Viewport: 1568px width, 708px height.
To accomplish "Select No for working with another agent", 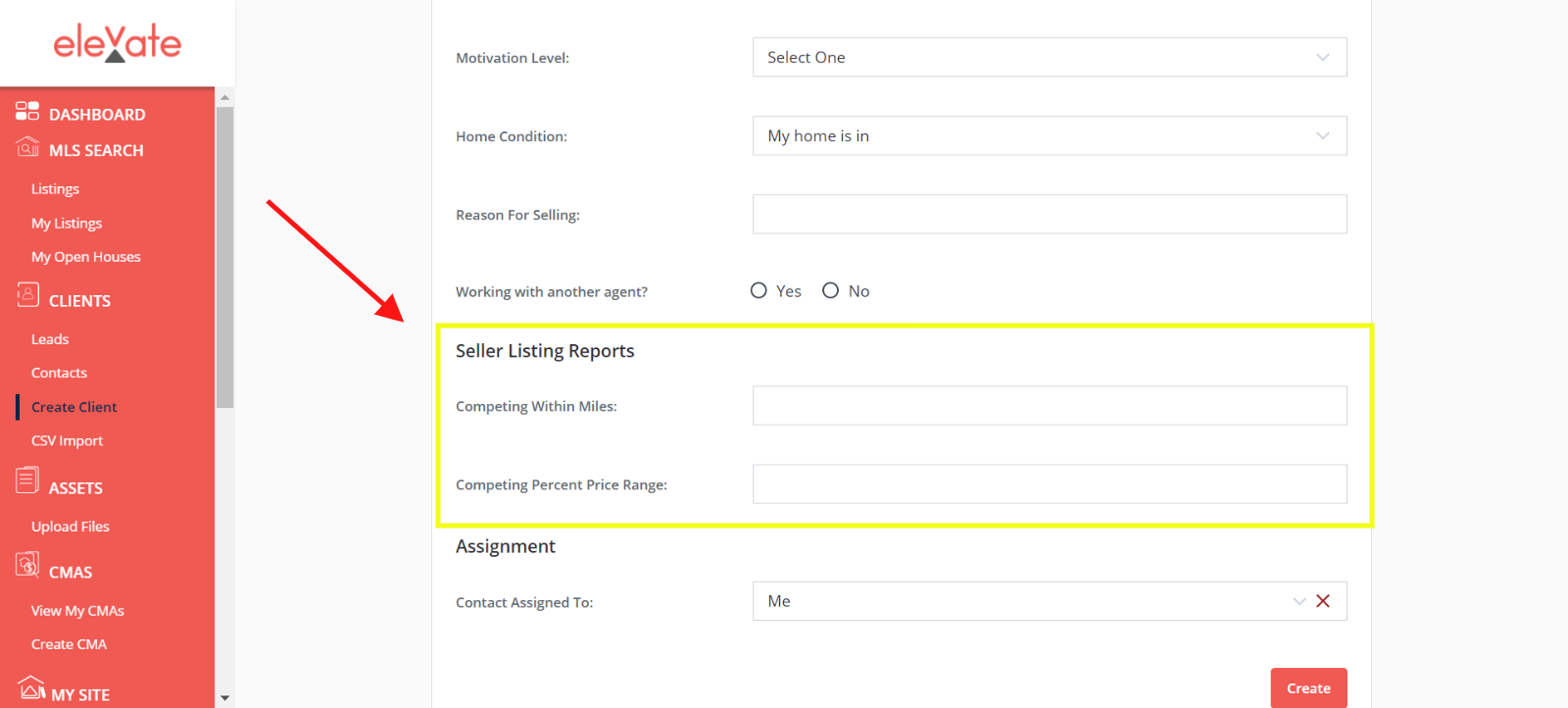I will tap(830, 290).
